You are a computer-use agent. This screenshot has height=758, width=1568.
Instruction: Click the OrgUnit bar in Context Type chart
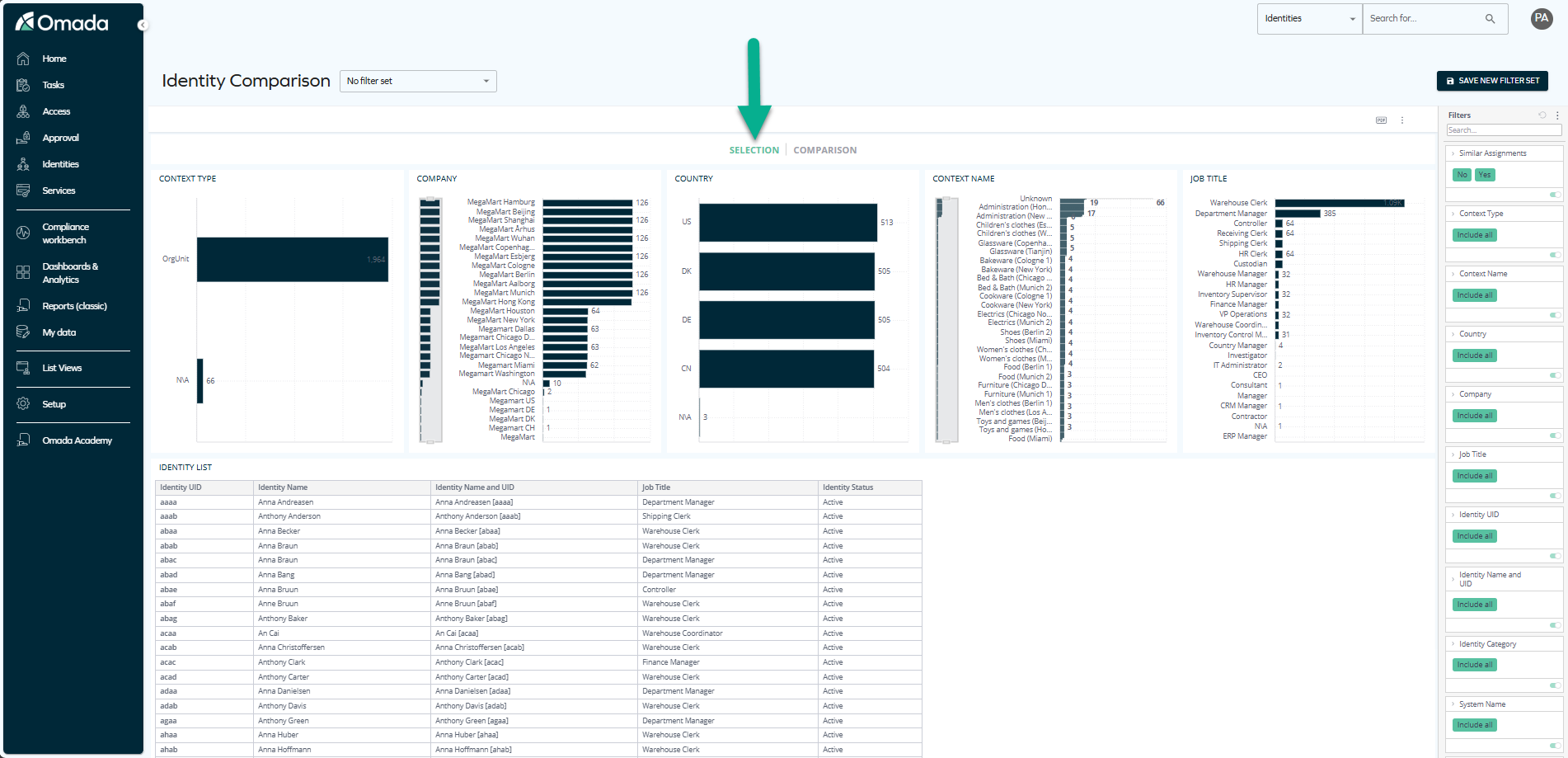pos(292,260)
